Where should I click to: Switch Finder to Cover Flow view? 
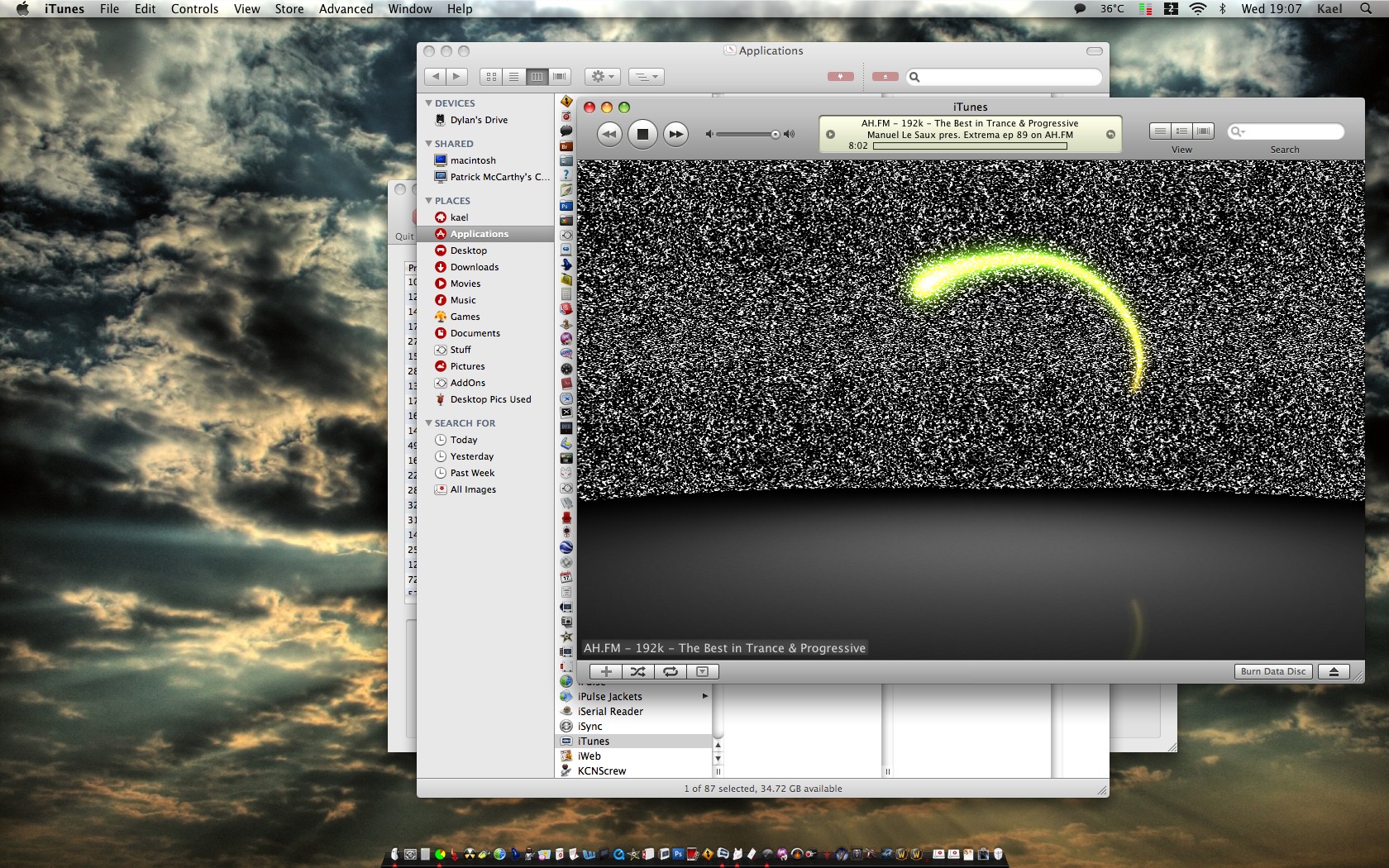coord(560,77)
